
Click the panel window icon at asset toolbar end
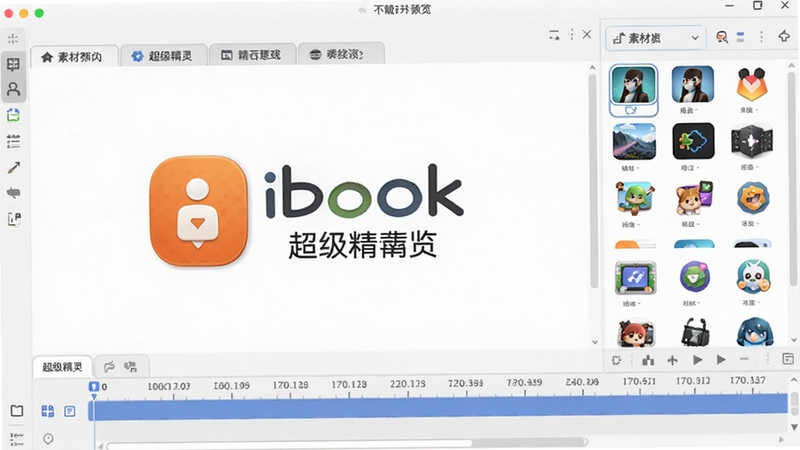coord(788,359)
